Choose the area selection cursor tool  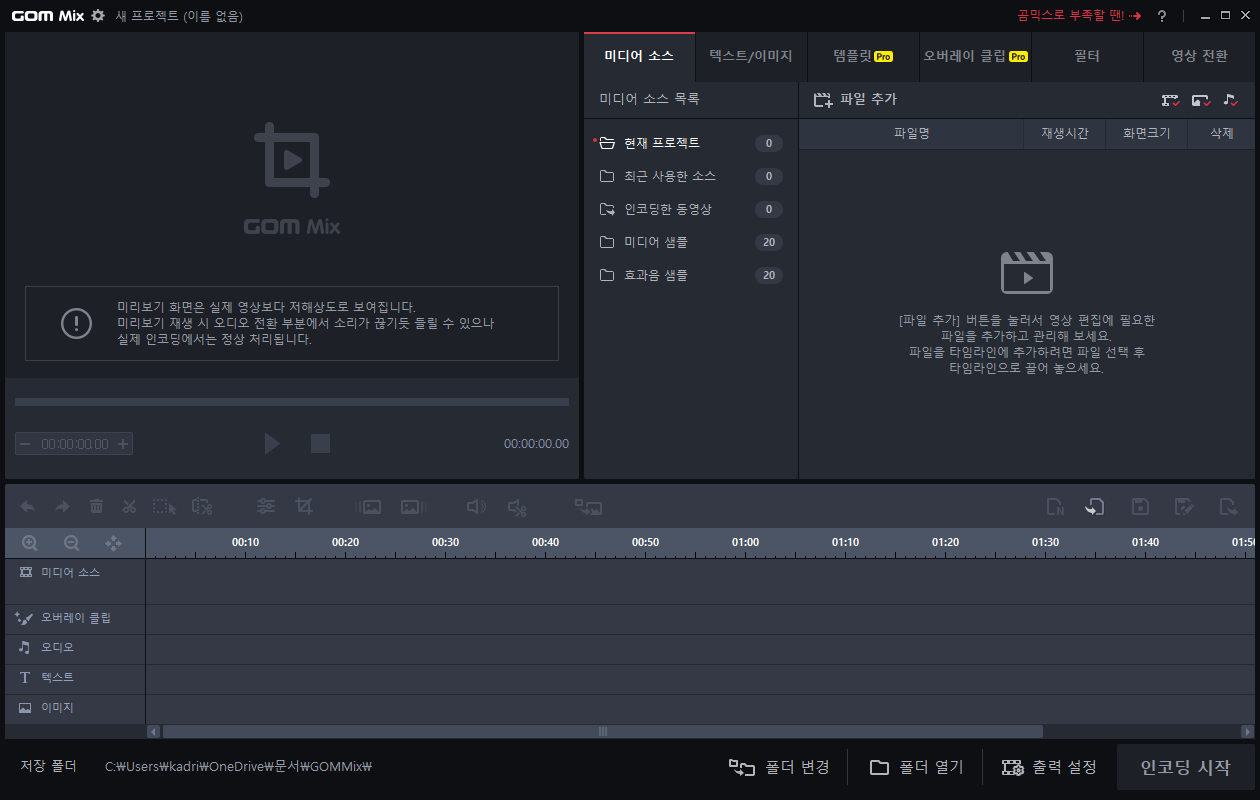pyautogui.click(x=164, y=507)
